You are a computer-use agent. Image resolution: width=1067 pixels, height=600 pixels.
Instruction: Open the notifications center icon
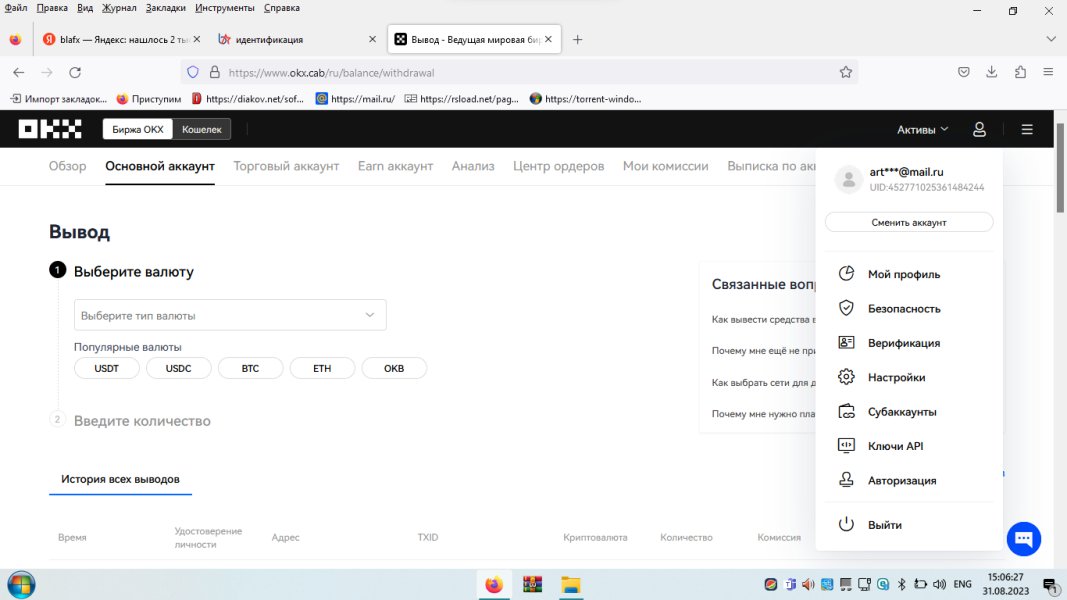1050,585
